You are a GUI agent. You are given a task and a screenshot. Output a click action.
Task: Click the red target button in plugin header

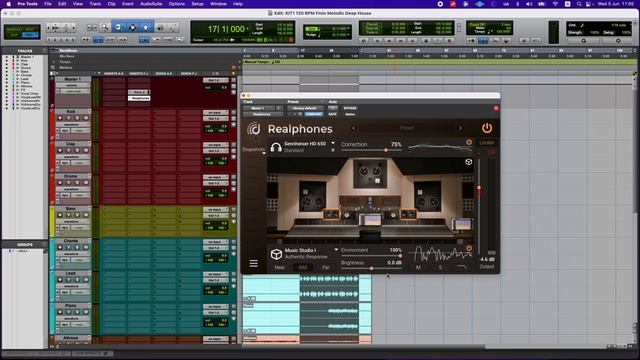pyautogui.click(x=496, y=109)
